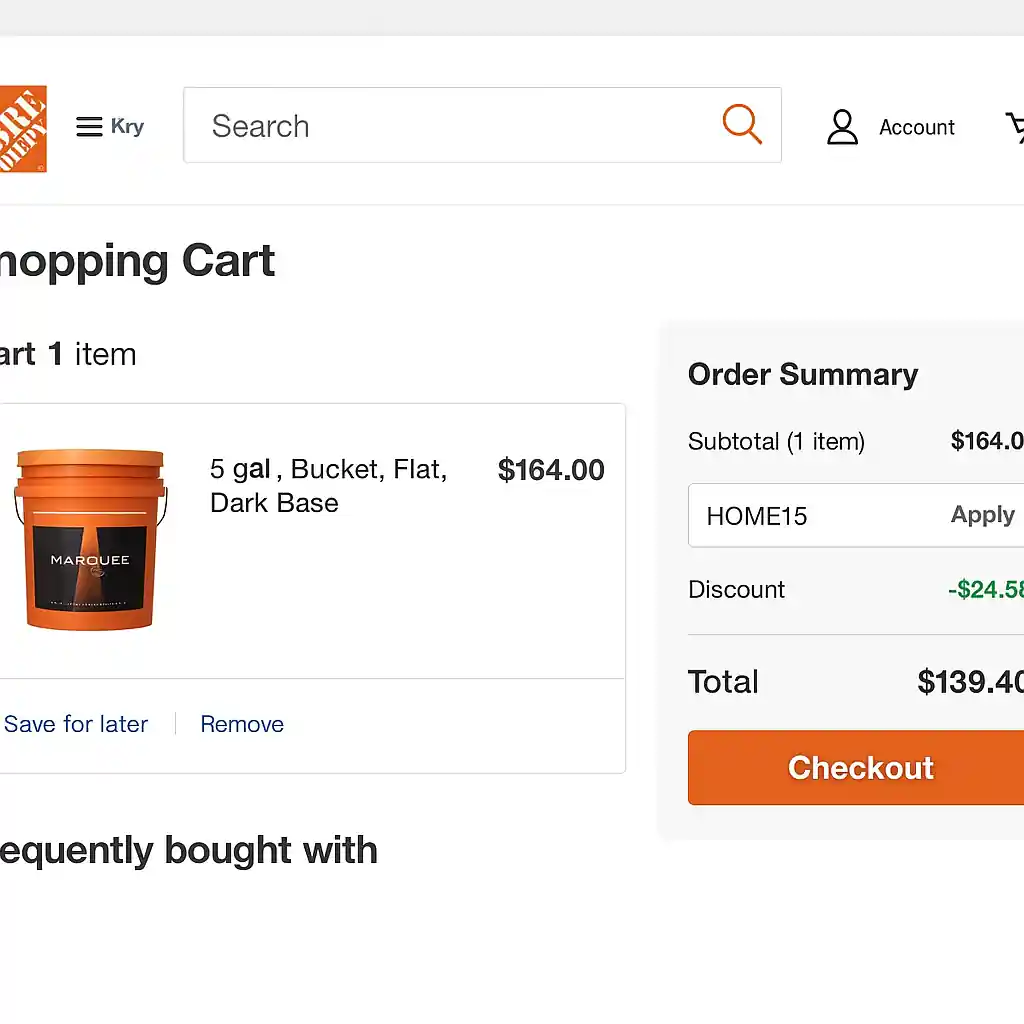Click the Home Depot logo
1024x1024 pixels.
point(22,128)
